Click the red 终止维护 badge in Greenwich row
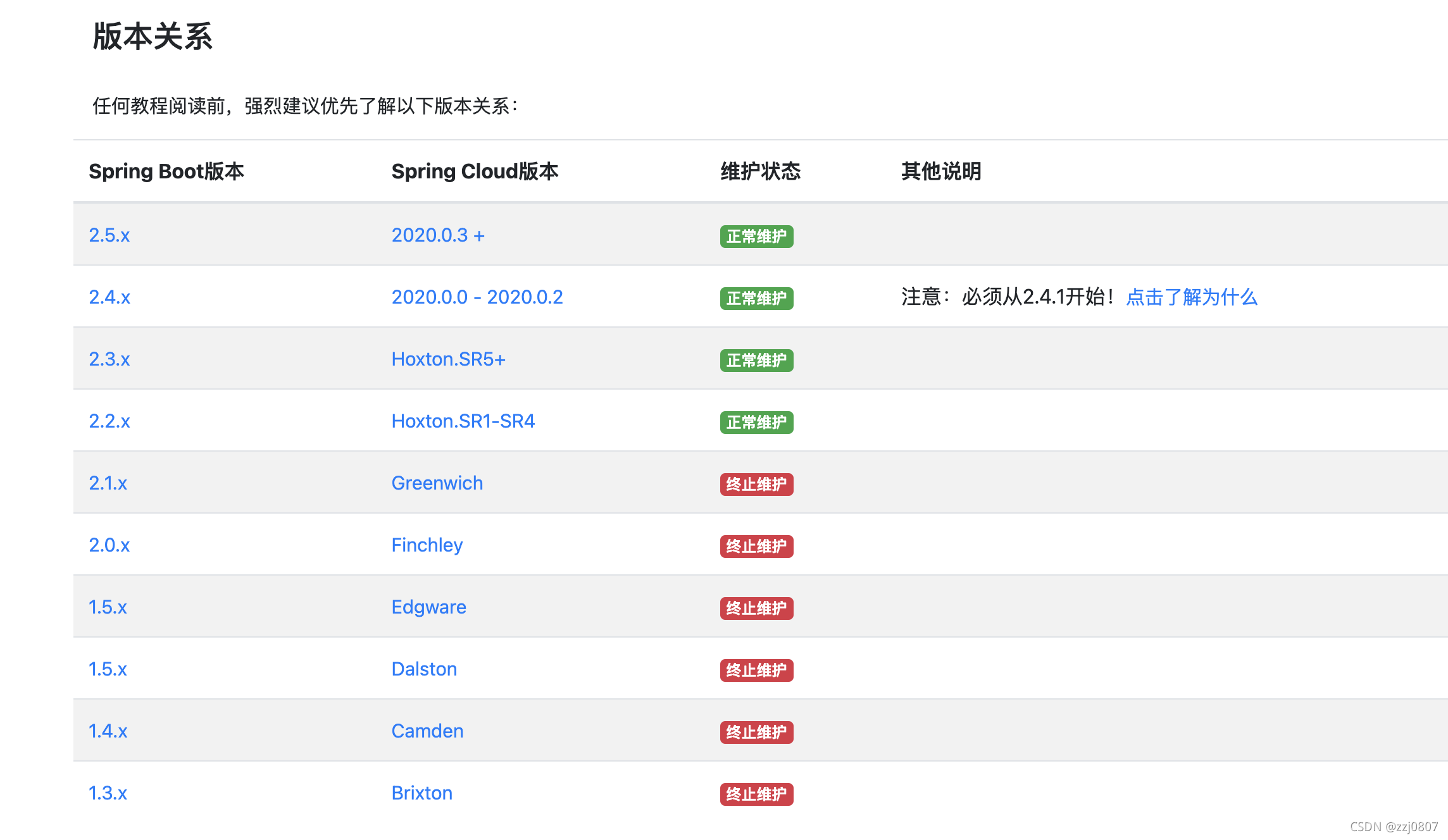 click(x=756, y=485)
